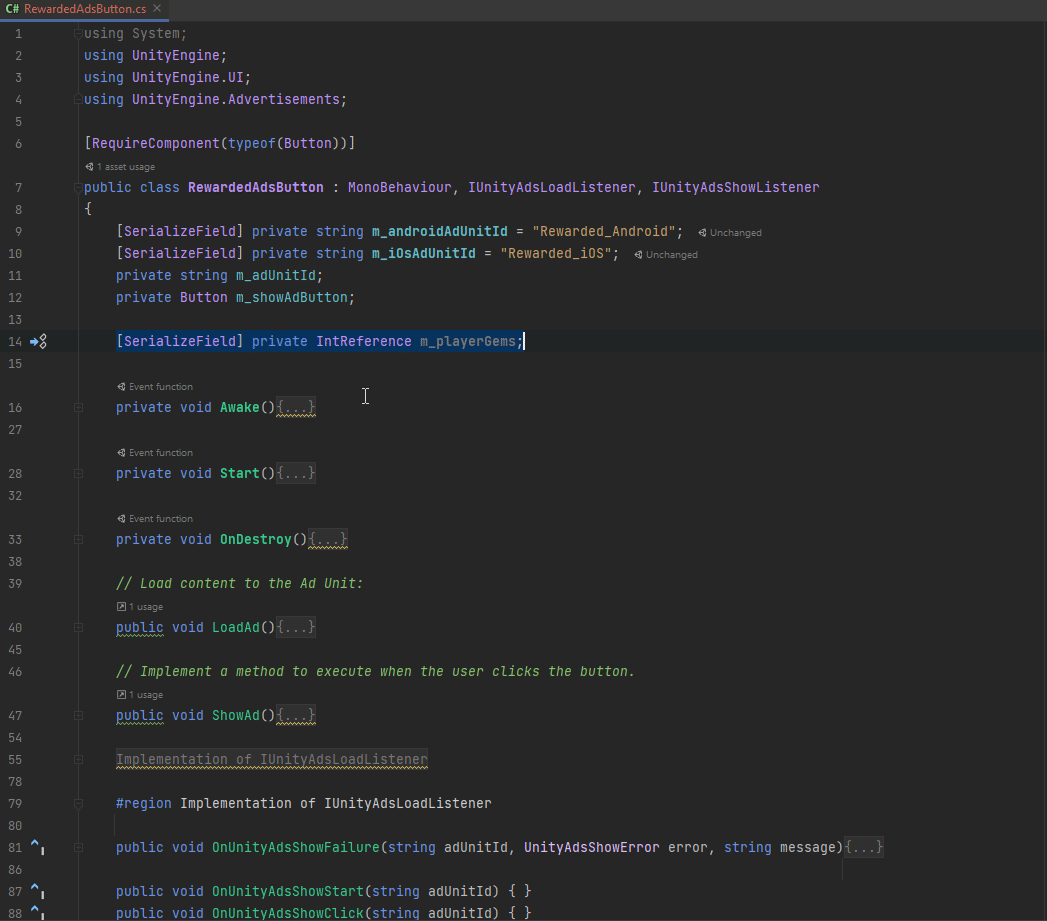Click the MonoBehaviour base class name
Image resolution: width=1047 pixels, height=921 pixels.
coord(399,187)
